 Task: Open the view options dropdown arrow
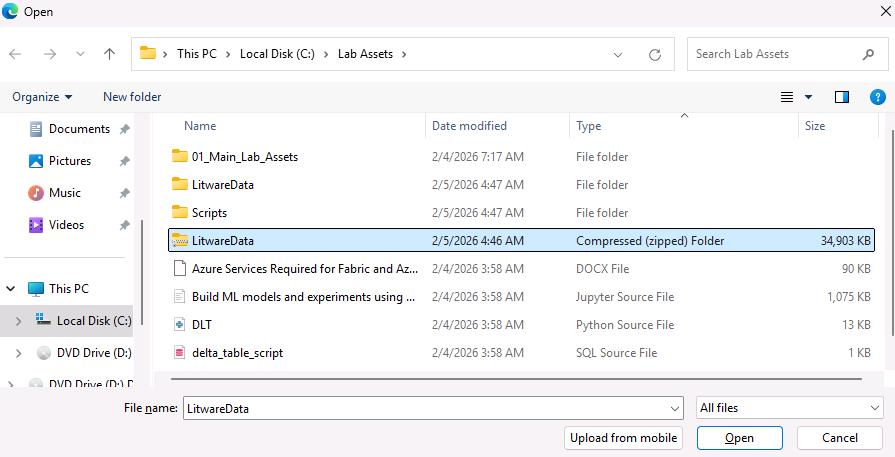click(x=808, y=97)
